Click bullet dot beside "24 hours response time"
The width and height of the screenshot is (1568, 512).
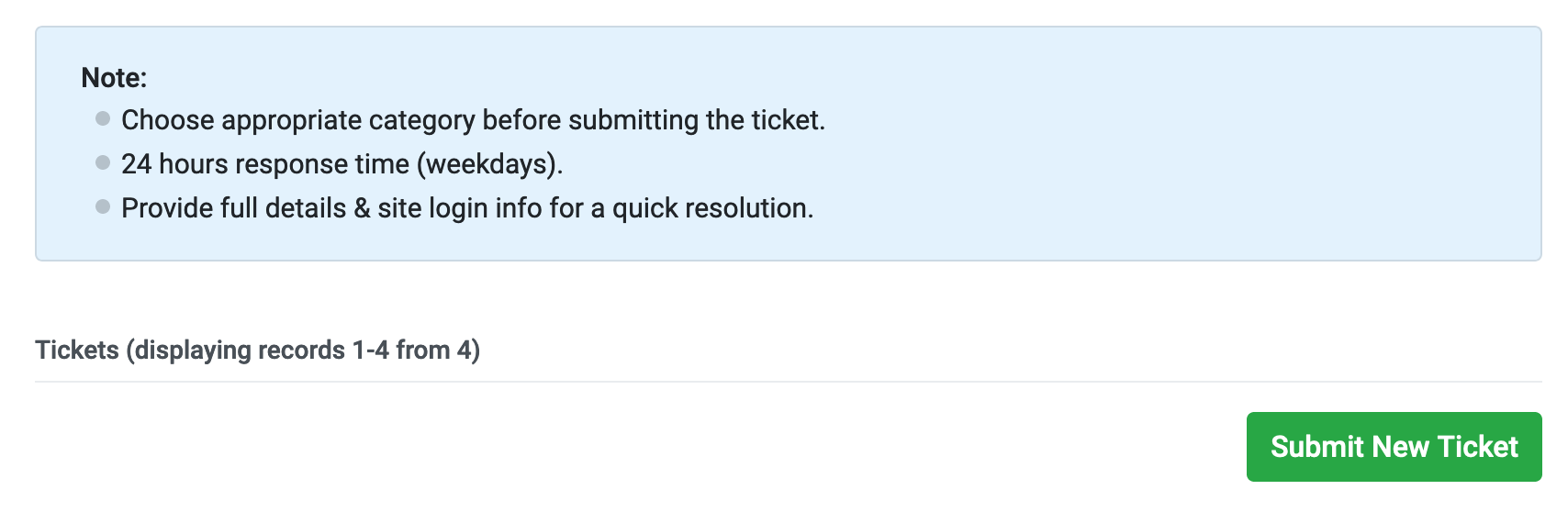click(103, 162)
